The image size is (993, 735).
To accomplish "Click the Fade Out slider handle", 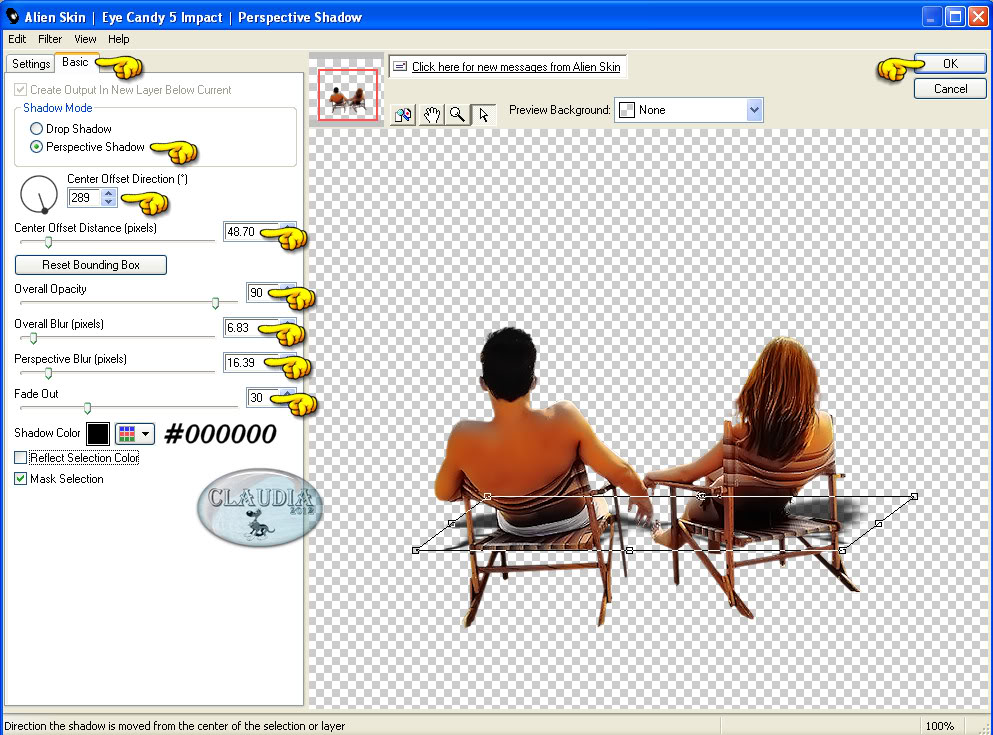I will coord(87,408).
